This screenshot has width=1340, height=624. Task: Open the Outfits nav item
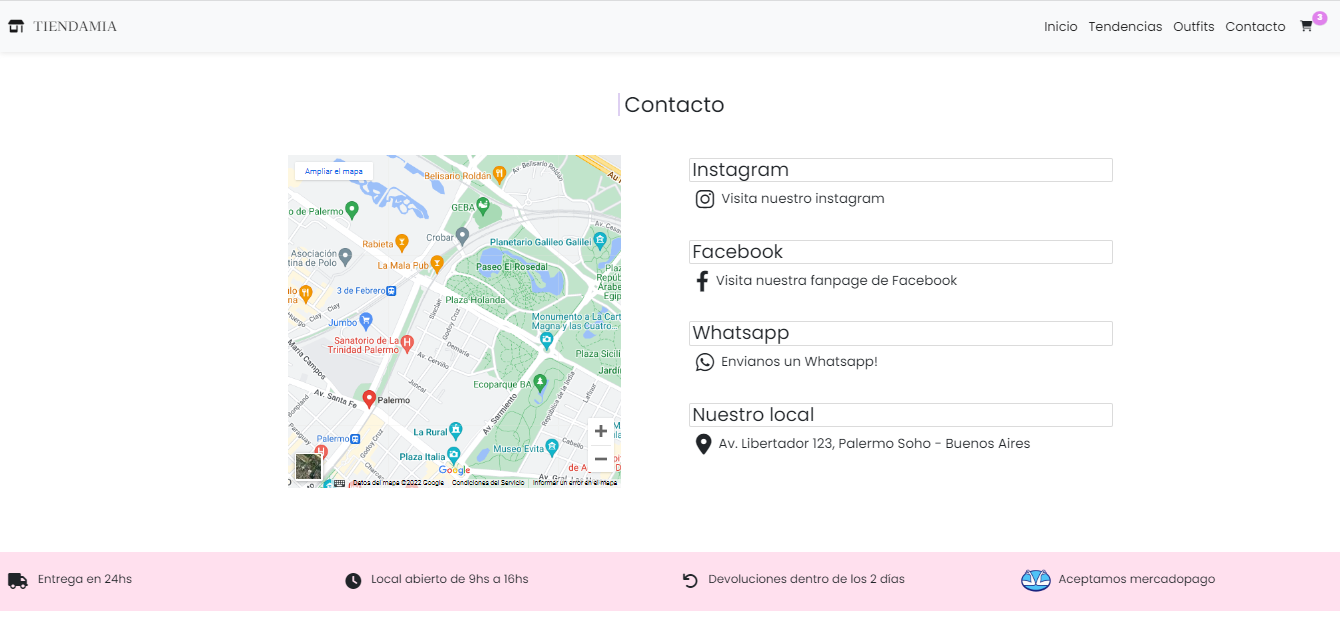pos(1194,27)
